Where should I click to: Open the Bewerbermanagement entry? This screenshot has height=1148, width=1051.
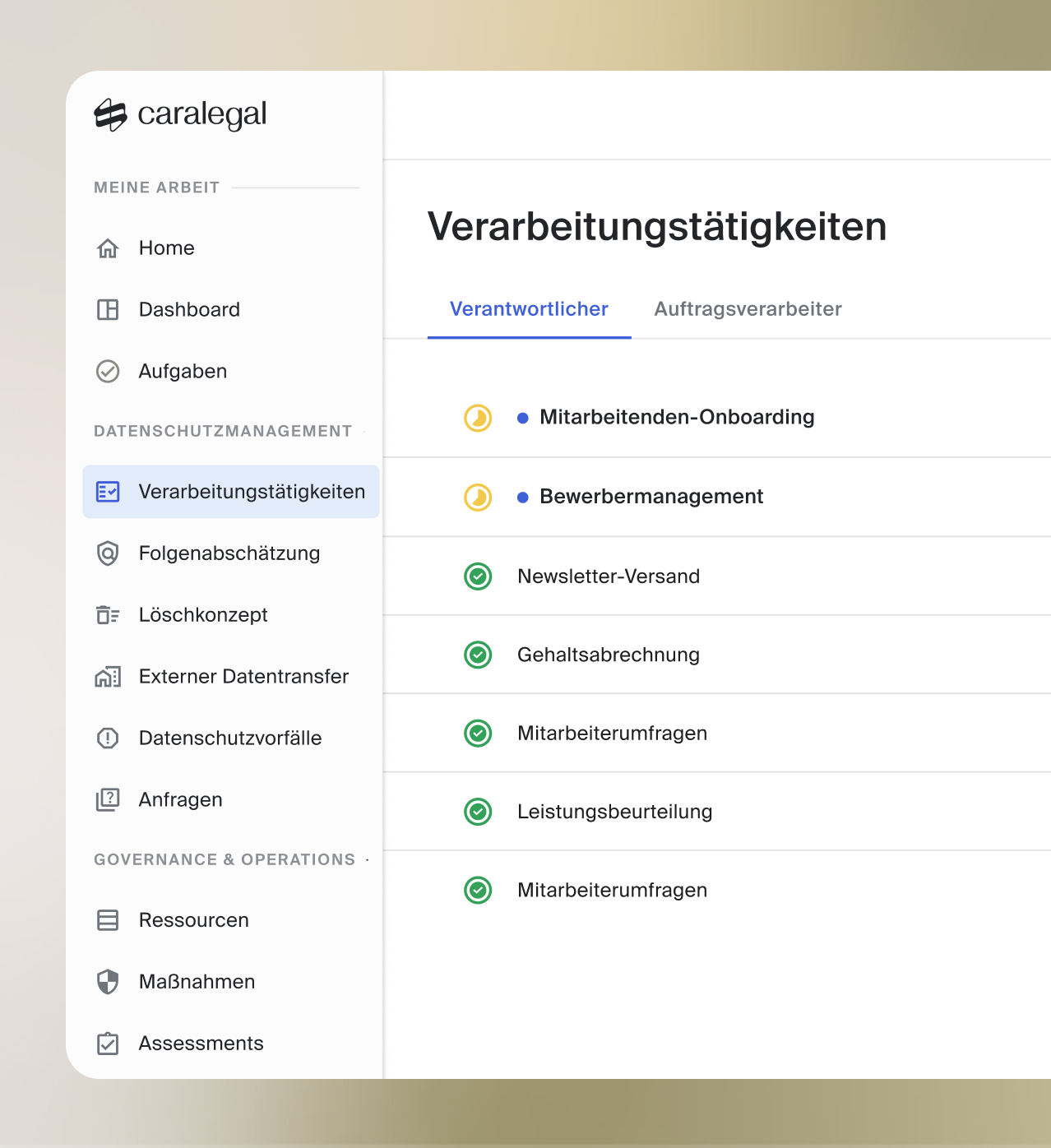(x=717, y=497)
